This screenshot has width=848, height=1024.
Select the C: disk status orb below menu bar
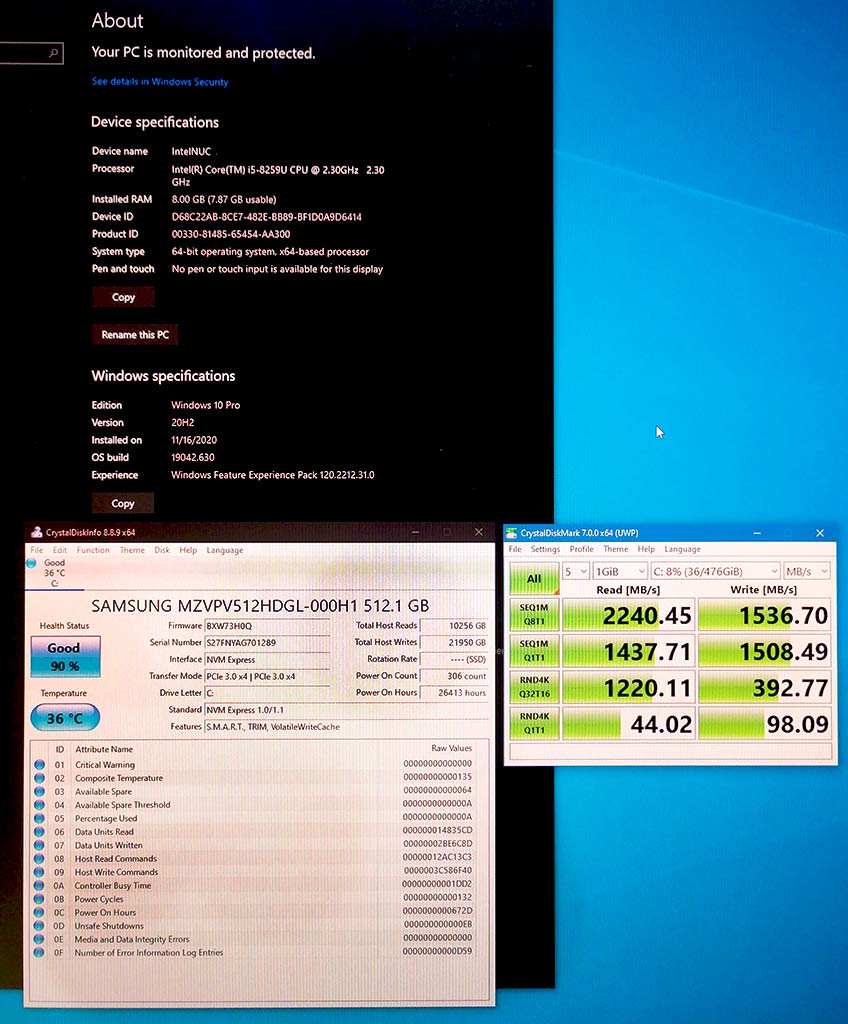tap(33, 565)
